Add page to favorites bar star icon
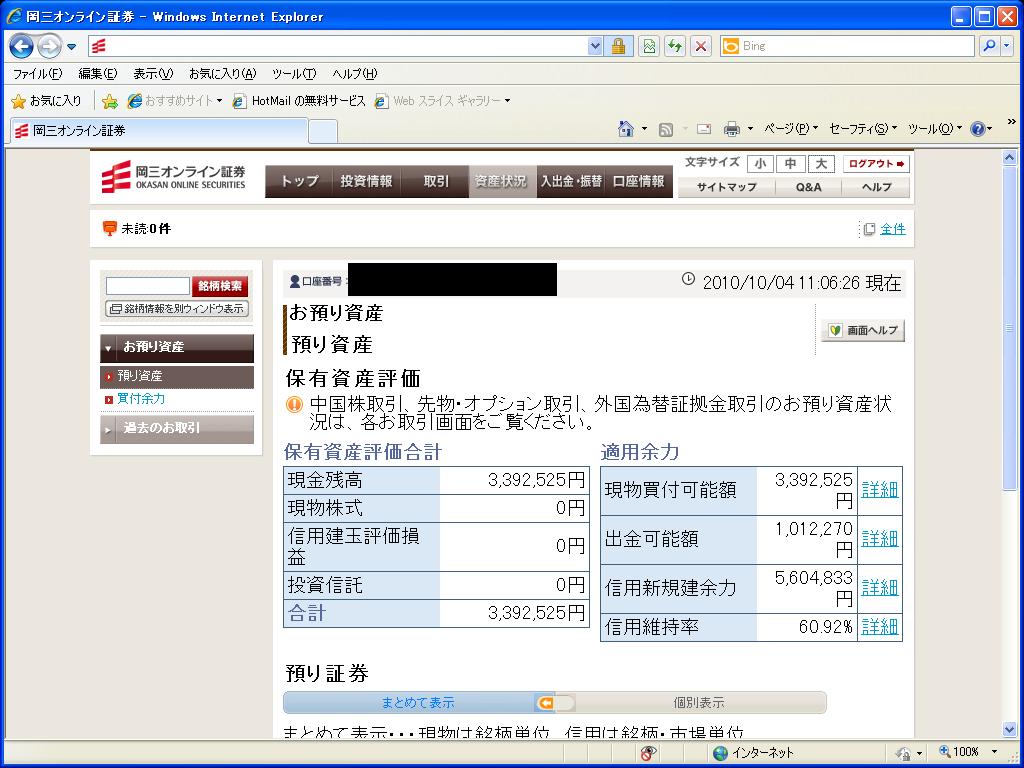This screenshot has height=768, width=1024. click(110, 101)
